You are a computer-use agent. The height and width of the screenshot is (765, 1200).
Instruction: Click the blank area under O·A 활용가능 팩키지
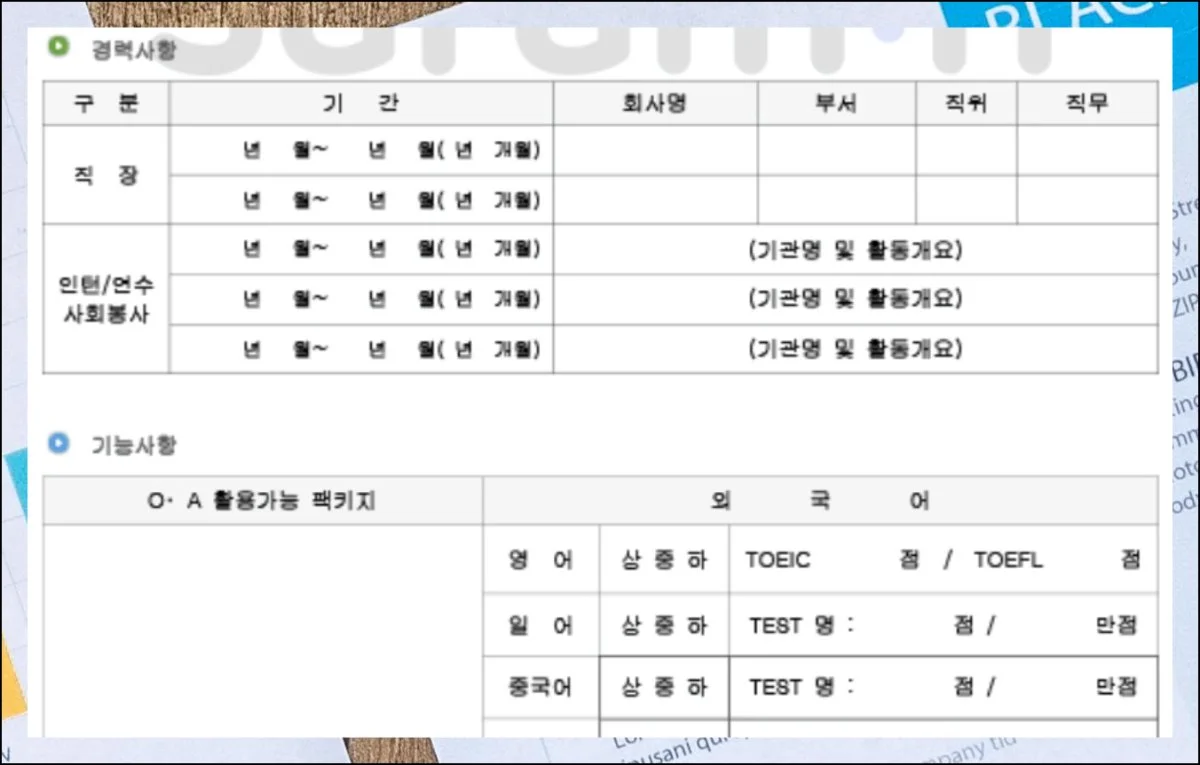pyautogui.click(x=262, y=630)
